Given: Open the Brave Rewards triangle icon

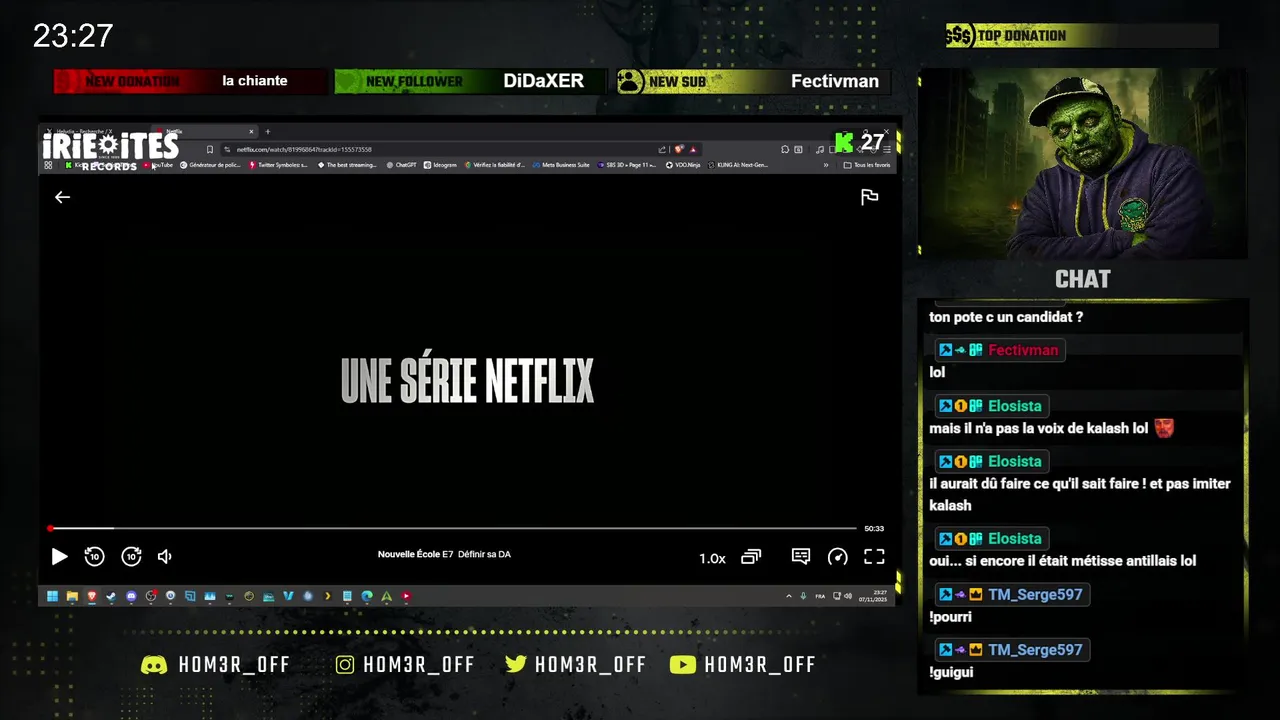Looking at the screenshot, I should click(693, 149).
